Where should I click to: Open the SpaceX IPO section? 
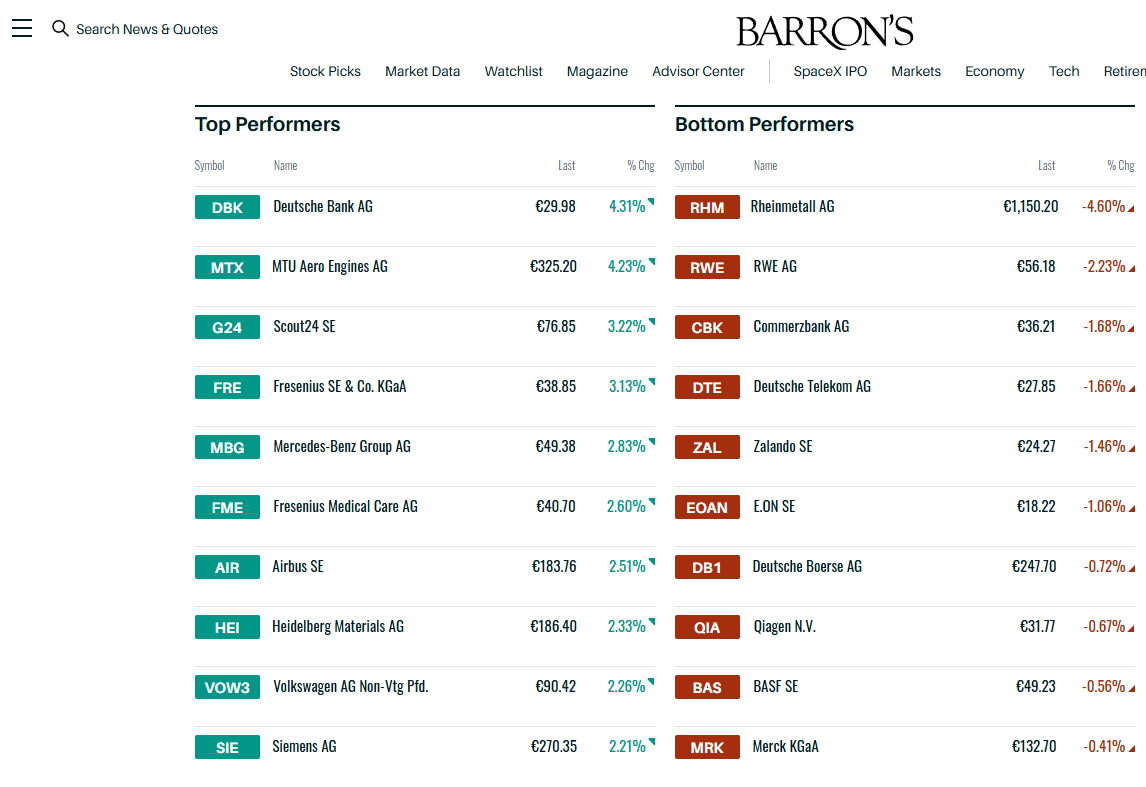click(x=830, y=72)
